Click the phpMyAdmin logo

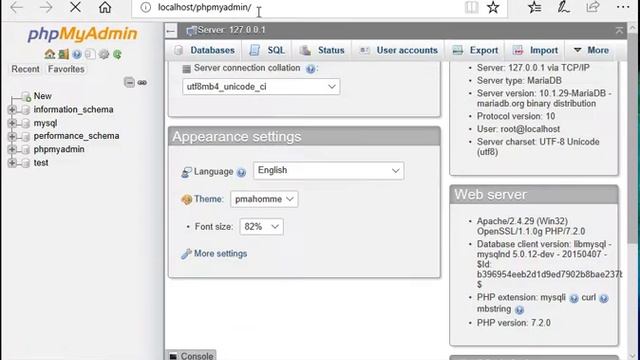point(82,34)
